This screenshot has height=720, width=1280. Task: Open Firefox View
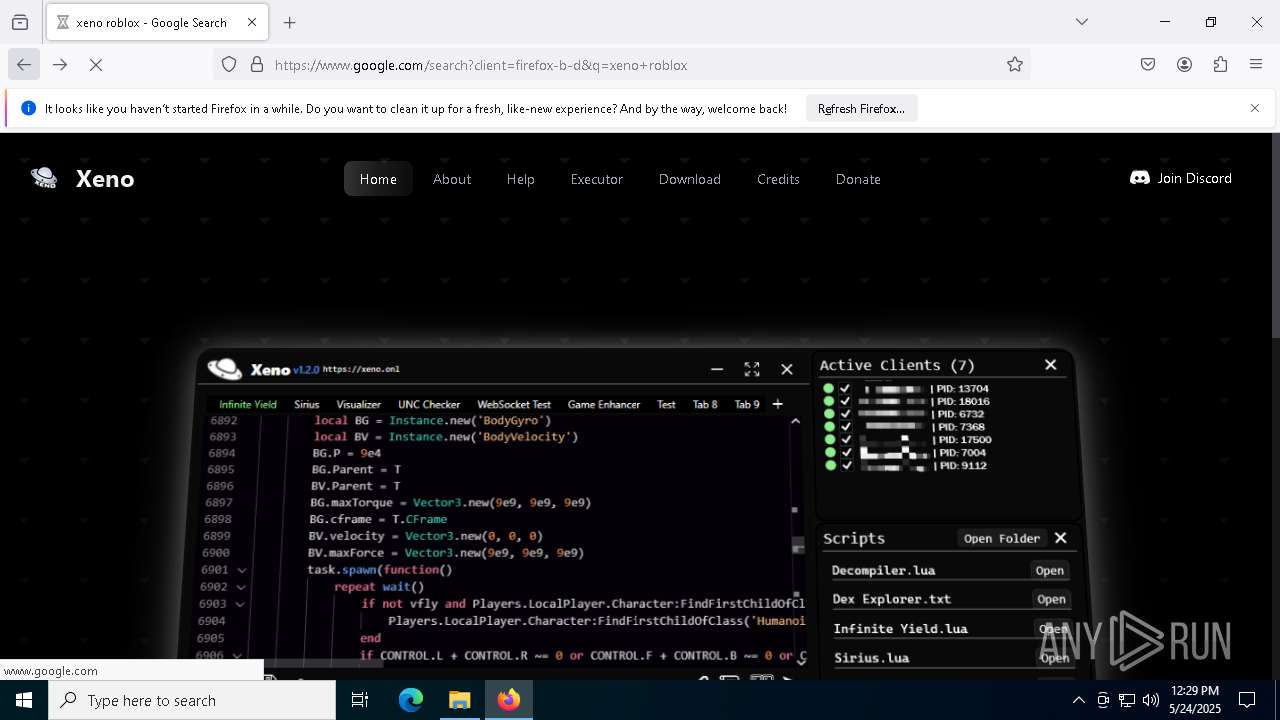point(20,22)
